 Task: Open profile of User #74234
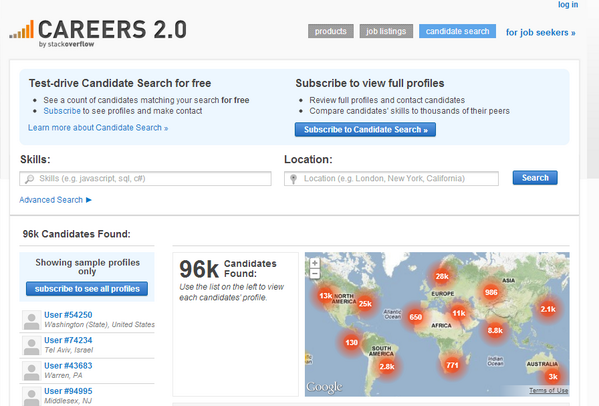pyautogui.click(x=68, y=340)
